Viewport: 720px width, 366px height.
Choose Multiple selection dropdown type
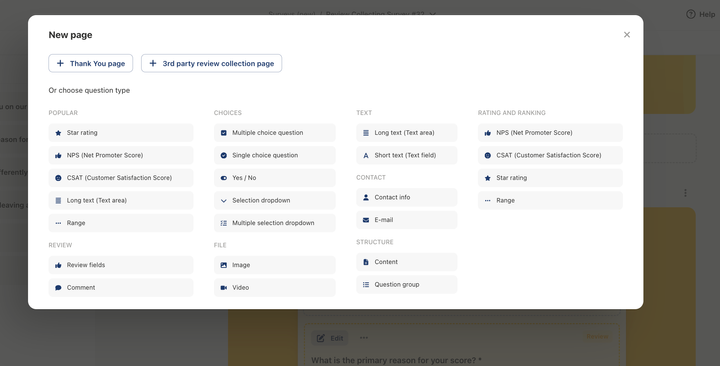click(x=275, y=223)
